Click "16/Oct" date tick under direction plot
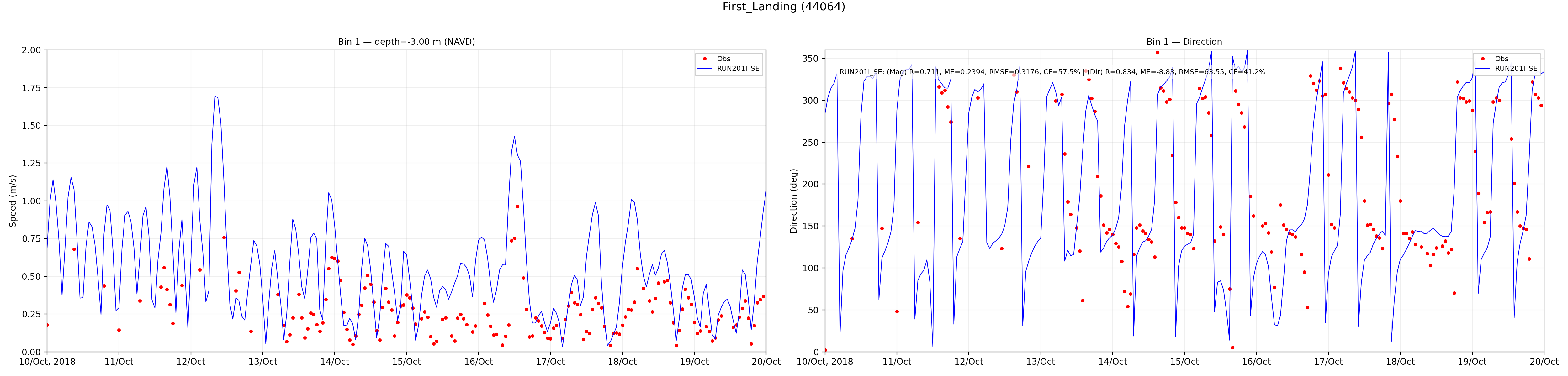 point(1256,362)
